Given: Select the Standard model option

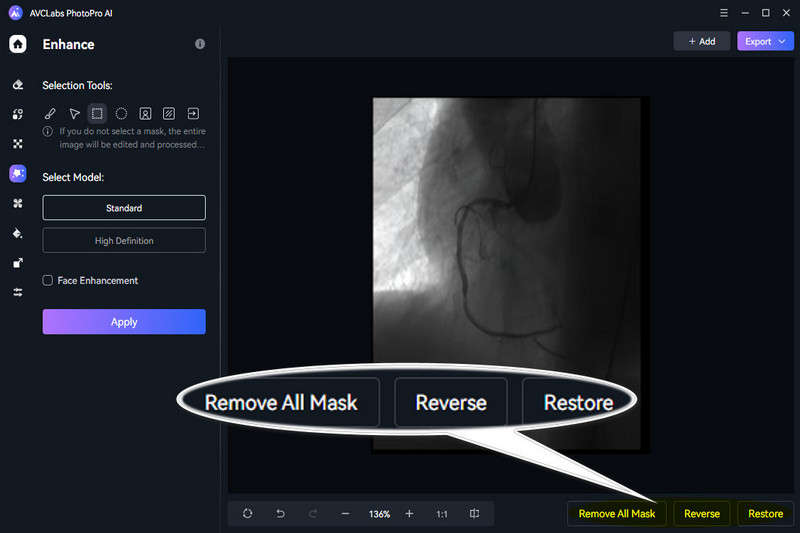Looking at the screenshot, I should [124, 208].
